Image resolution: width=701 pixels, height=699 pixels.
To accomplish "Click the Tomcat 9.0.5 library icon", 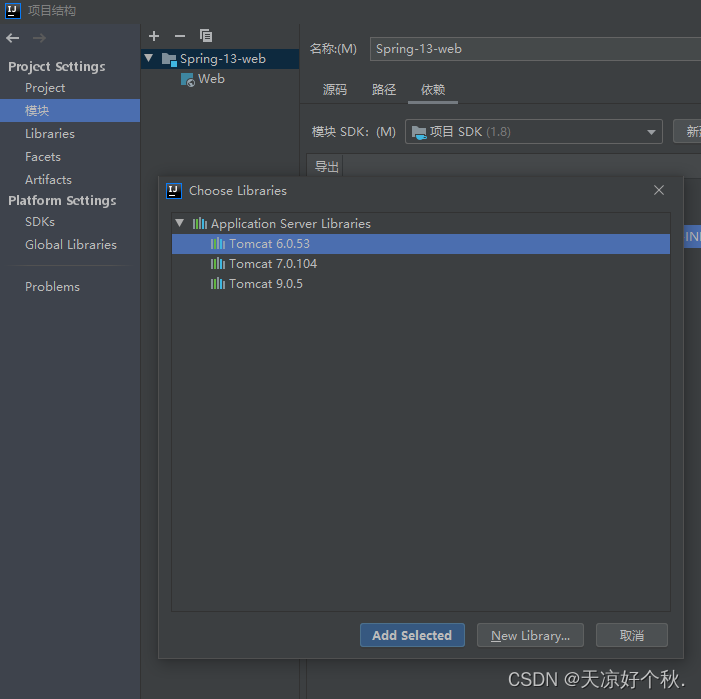I will click(218, 284).
